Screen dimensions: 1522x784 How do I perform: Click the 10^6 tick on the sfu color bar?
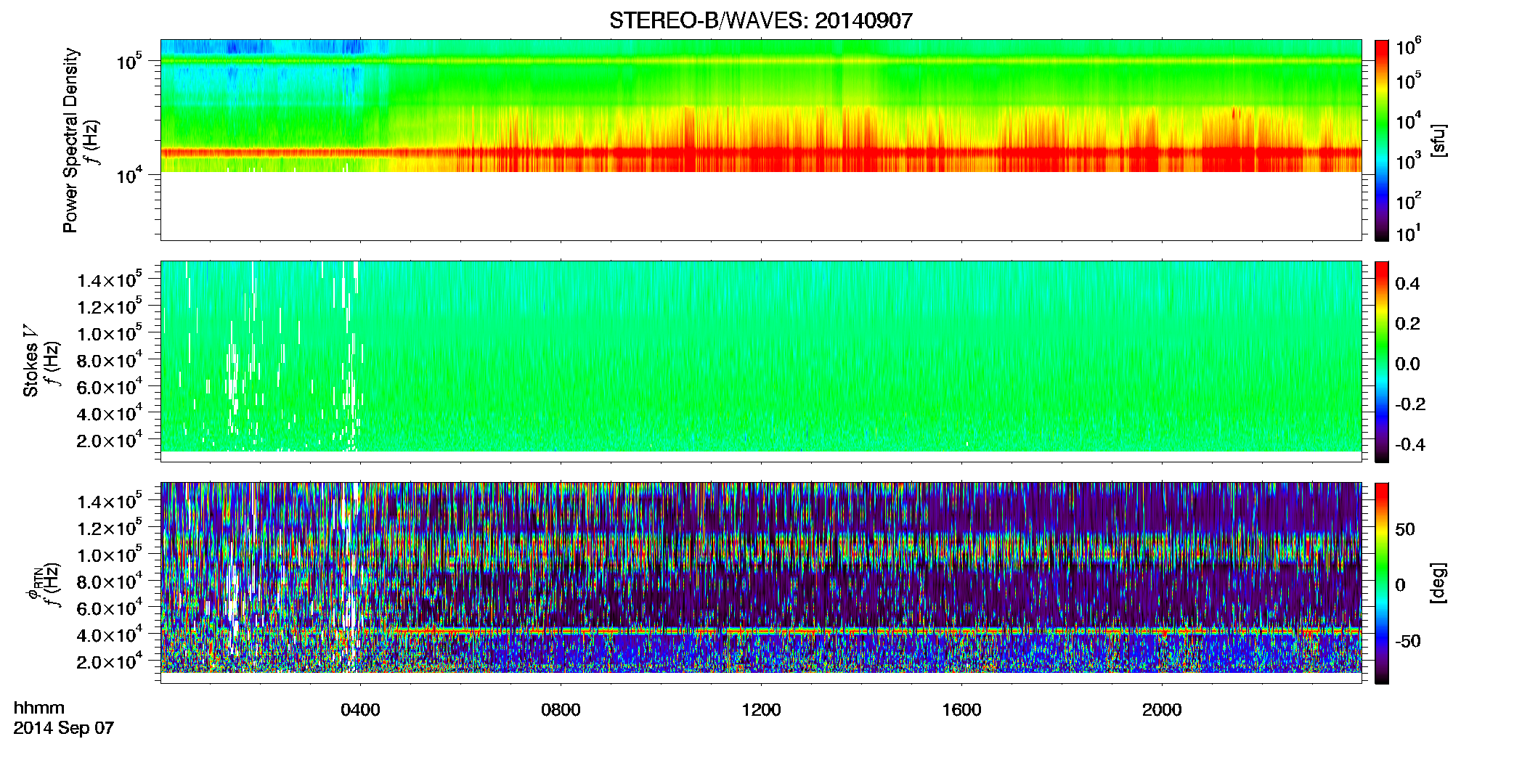point(1409,47)
